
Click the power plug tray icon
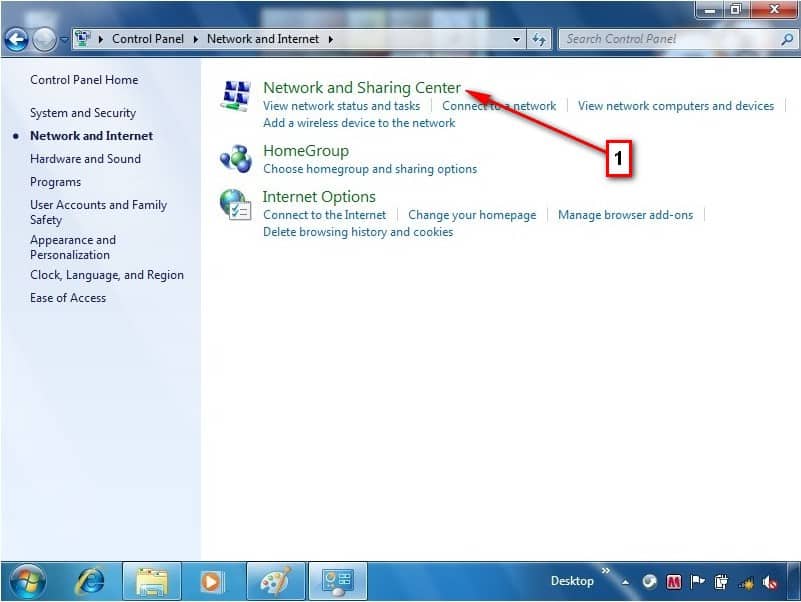pyautogui.click(x=721, y=582)
